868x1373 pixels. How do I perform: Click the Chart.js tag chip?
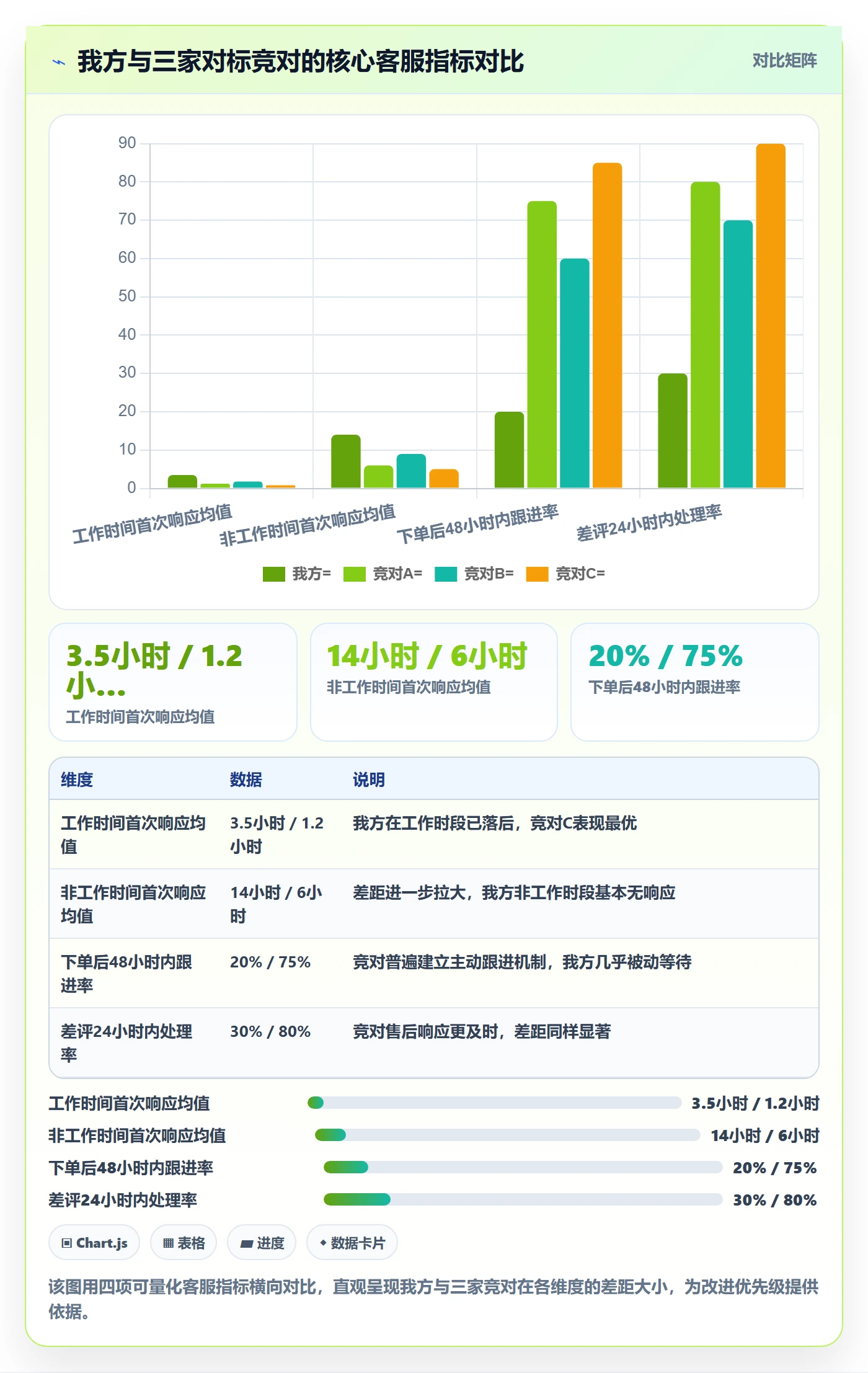(x=94, y=1243)
